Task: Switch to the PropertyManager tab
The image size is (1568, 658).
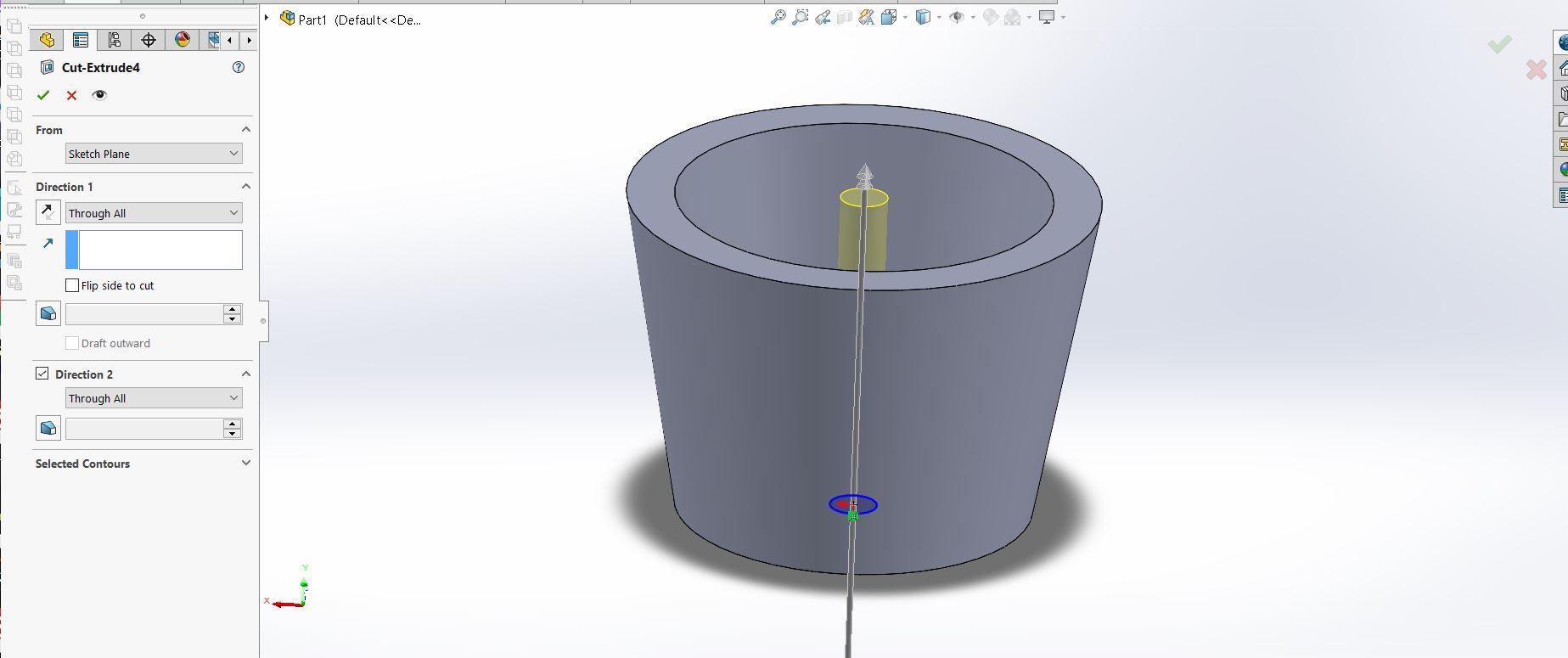Action: [81, 40]
